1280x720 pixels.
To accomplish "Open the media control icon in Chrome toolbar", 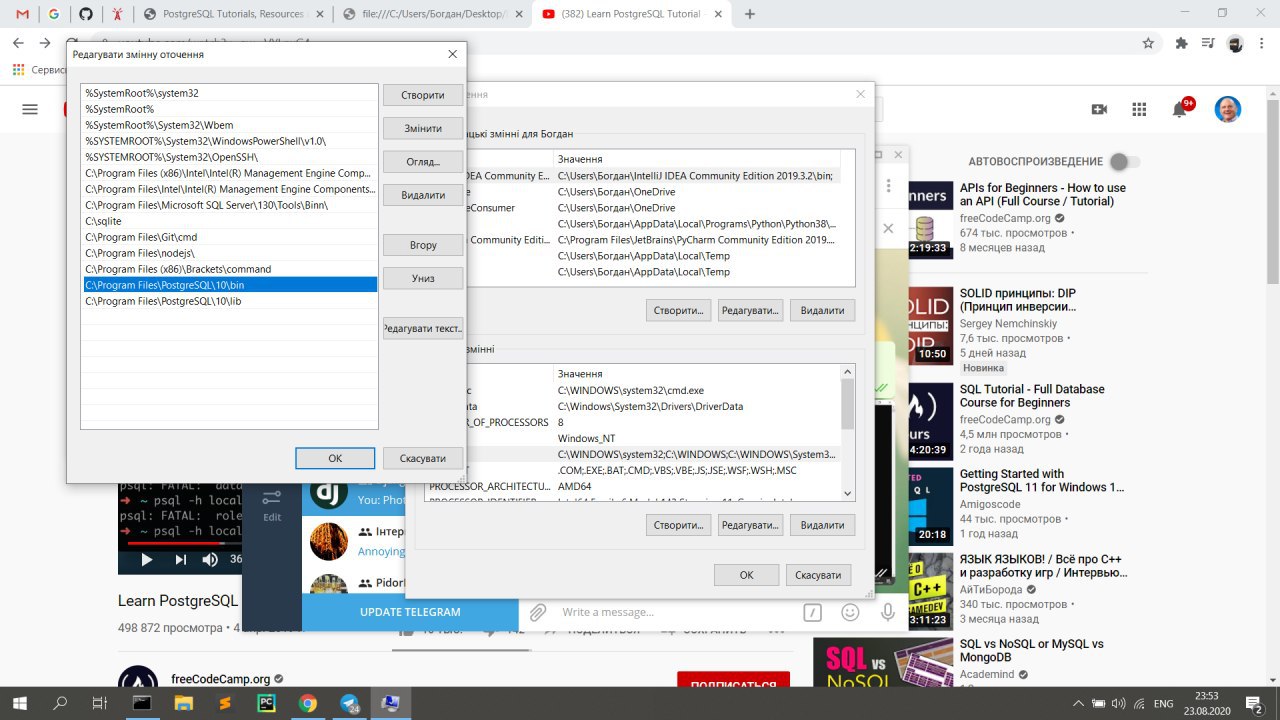I will click(1208, 43).
